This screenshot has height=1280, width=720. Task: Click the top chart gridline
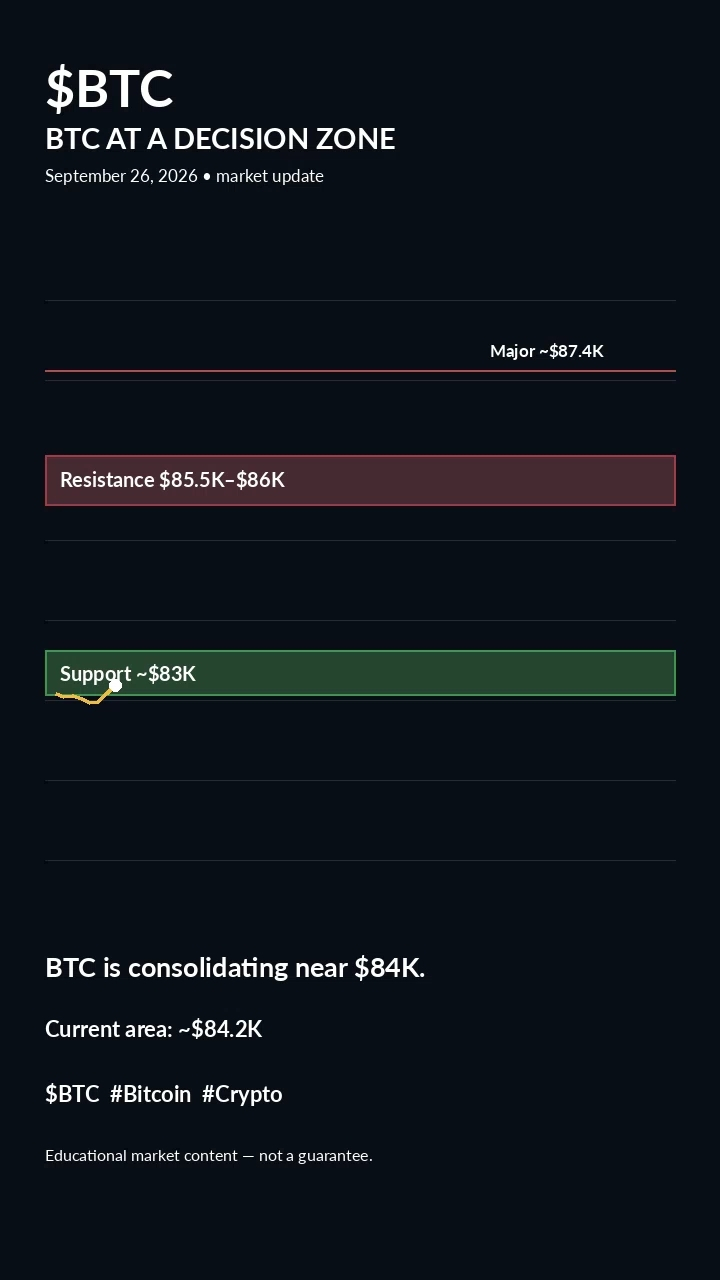[360, 300]
